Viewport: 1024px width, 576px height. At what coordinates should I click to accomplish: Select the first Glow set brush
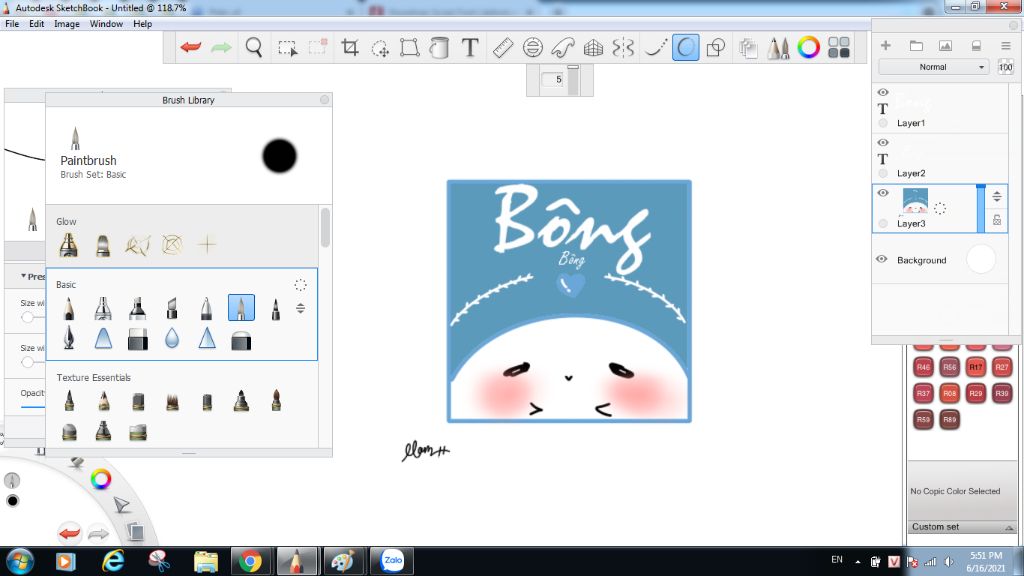click(69, 245)
